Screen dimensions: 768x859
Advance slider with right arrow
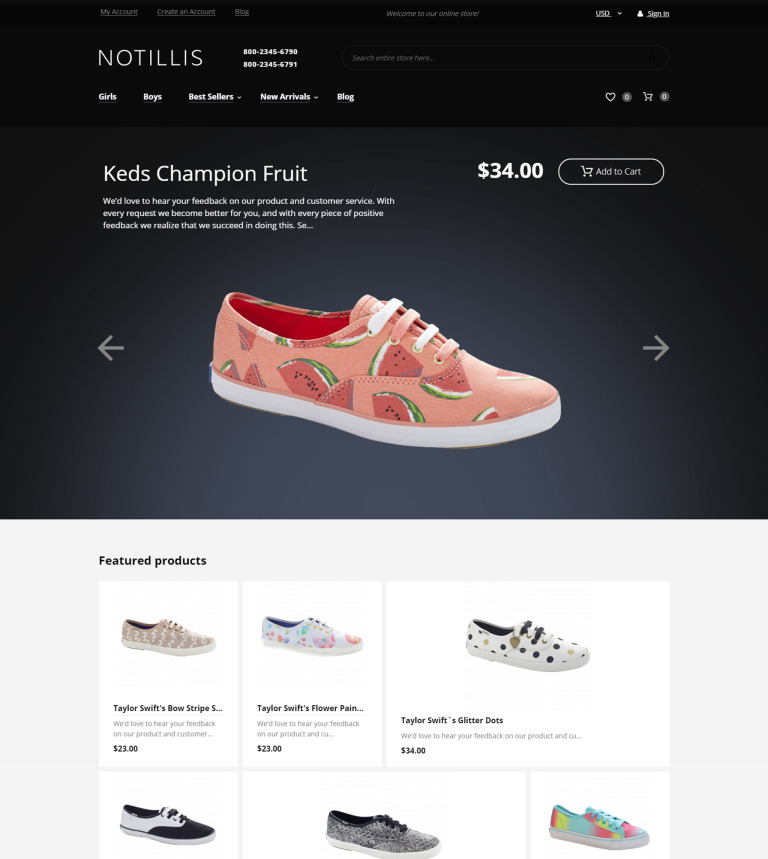[x=656, y=348]
